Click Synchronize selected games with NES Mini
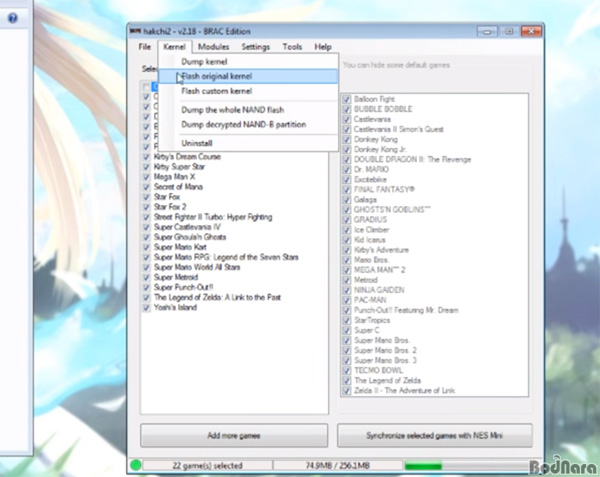This screenshot has width=600, height=477. click(434, 435)
